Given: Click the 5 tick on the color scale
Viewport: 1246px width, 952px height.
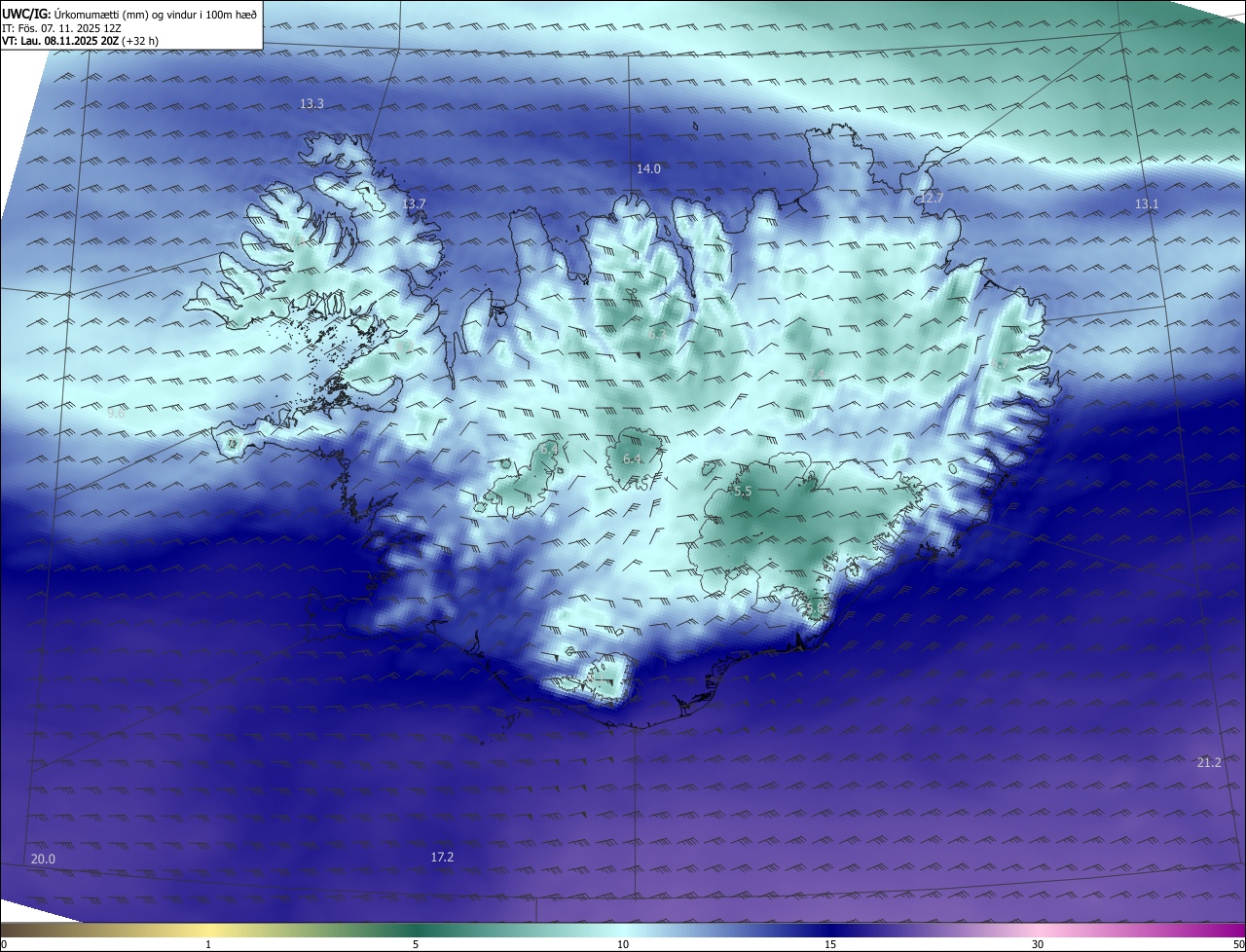Looking at the screenshot, I should tap(416, 944).
